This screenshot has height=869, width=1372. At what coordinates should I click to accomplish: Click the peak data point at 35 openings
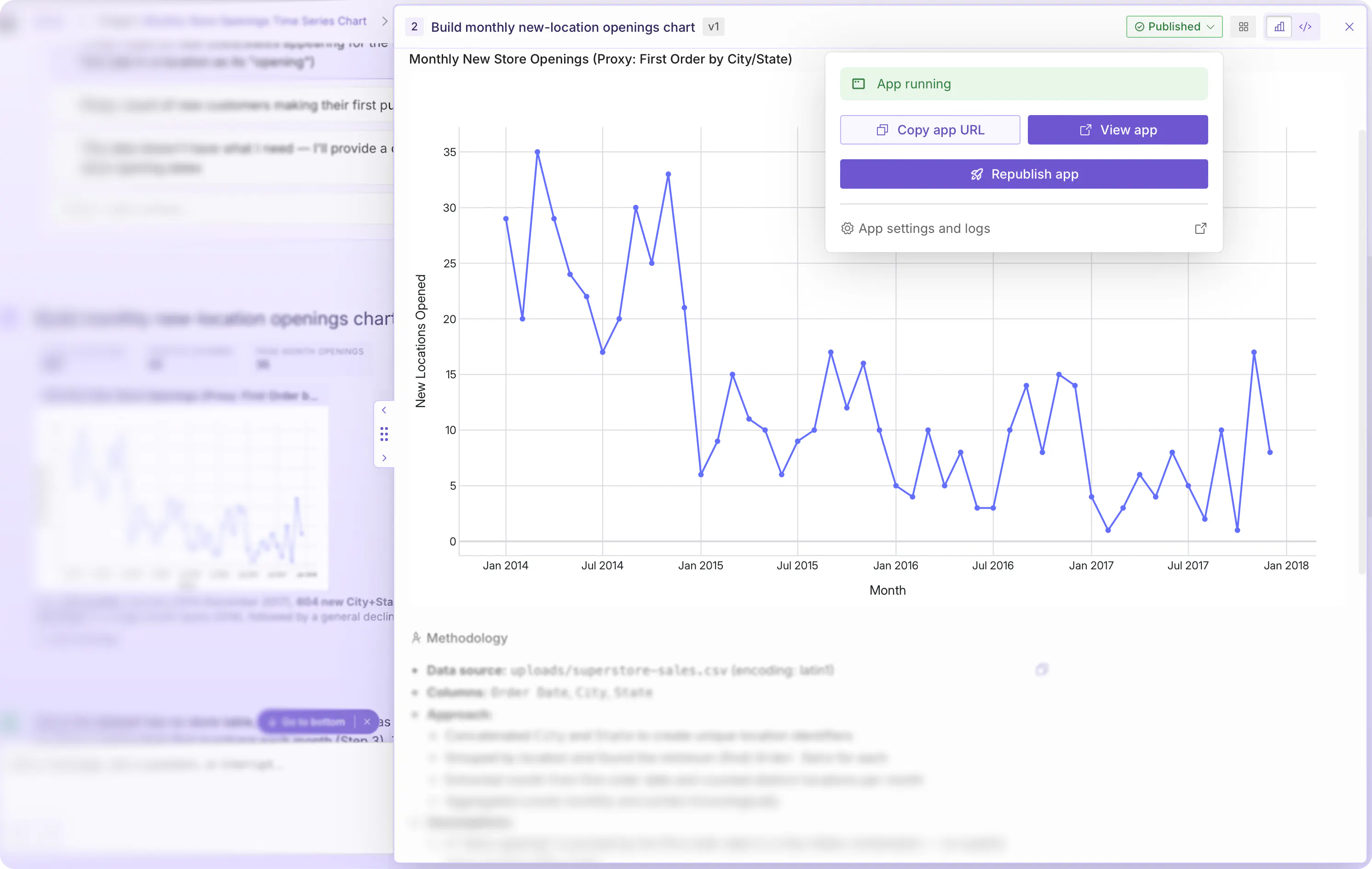pos(537,152)
